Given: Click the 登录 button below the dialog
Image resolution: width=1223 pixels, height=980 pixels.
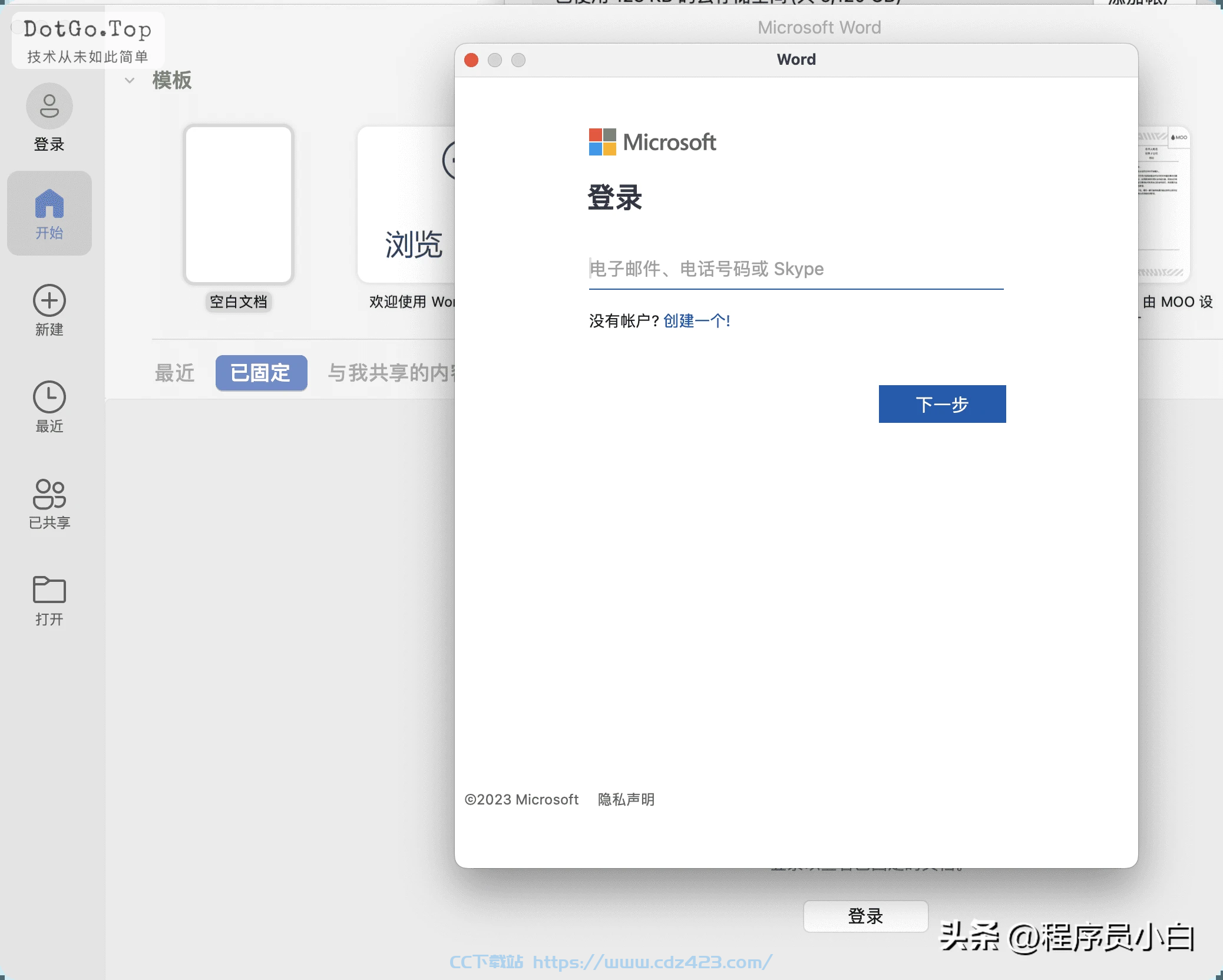Looking at the screenshot, I should 865,916.
